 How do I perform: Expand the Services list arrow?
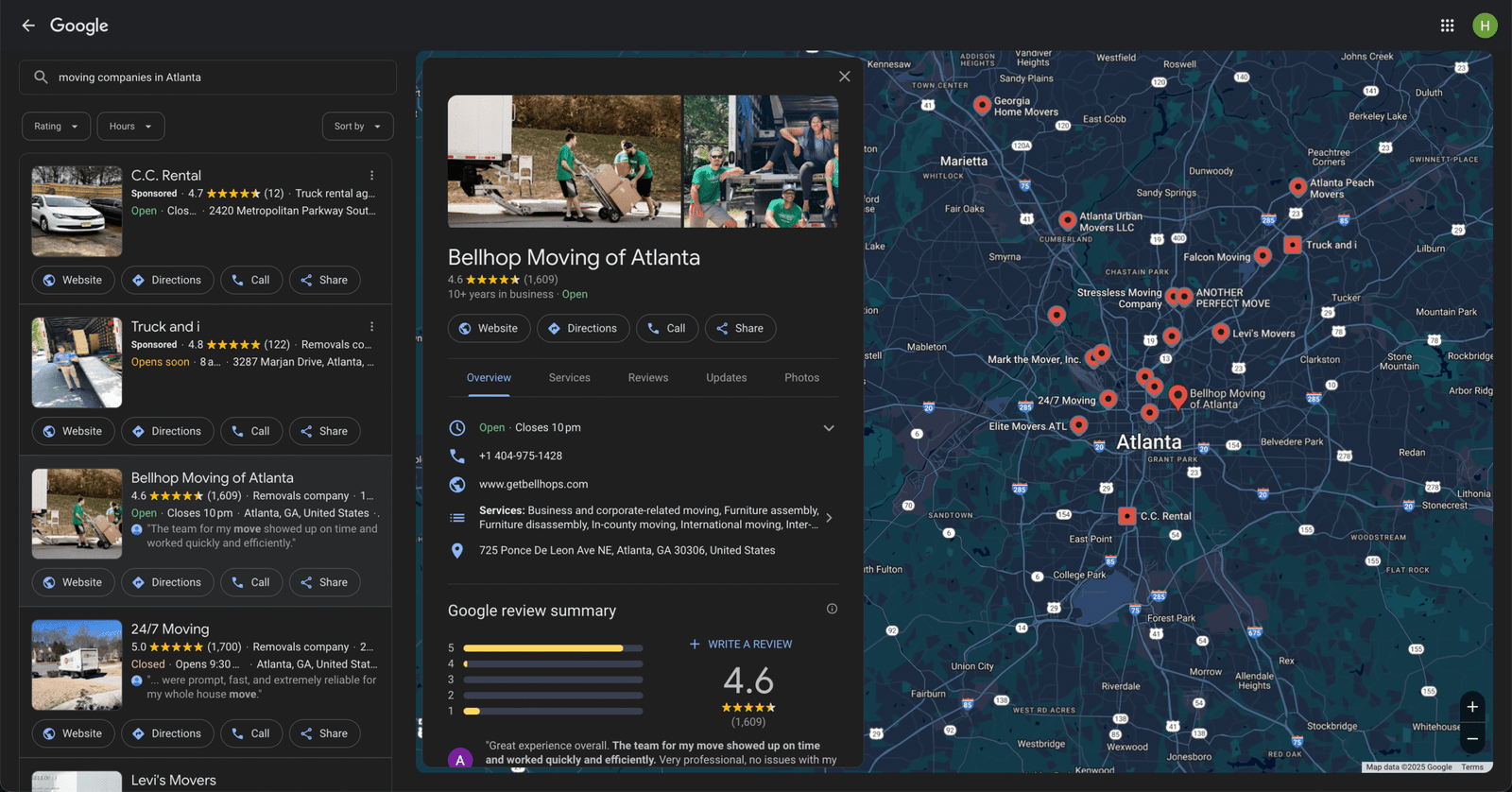click(x=829, y=518)
